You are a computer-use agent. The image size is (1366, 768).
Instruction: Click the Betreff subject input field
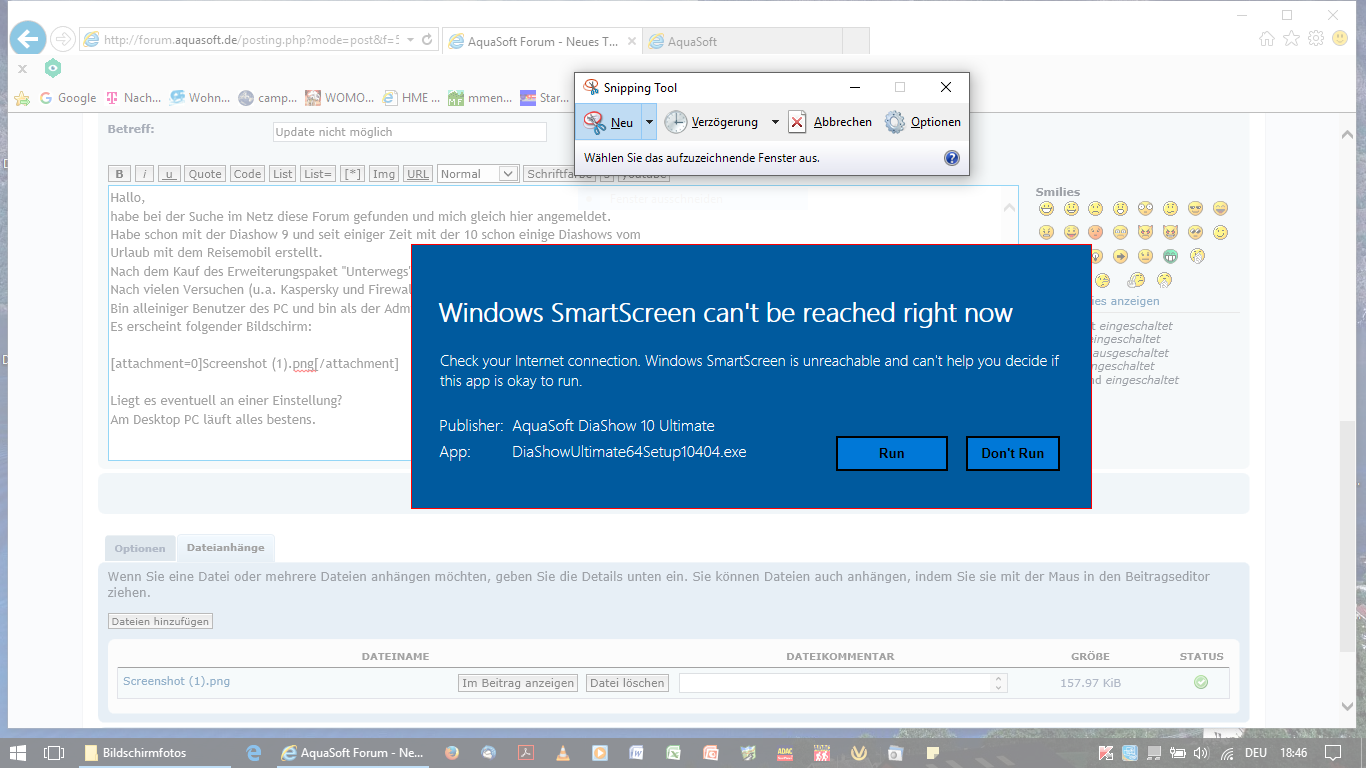(x=410, y=132)
